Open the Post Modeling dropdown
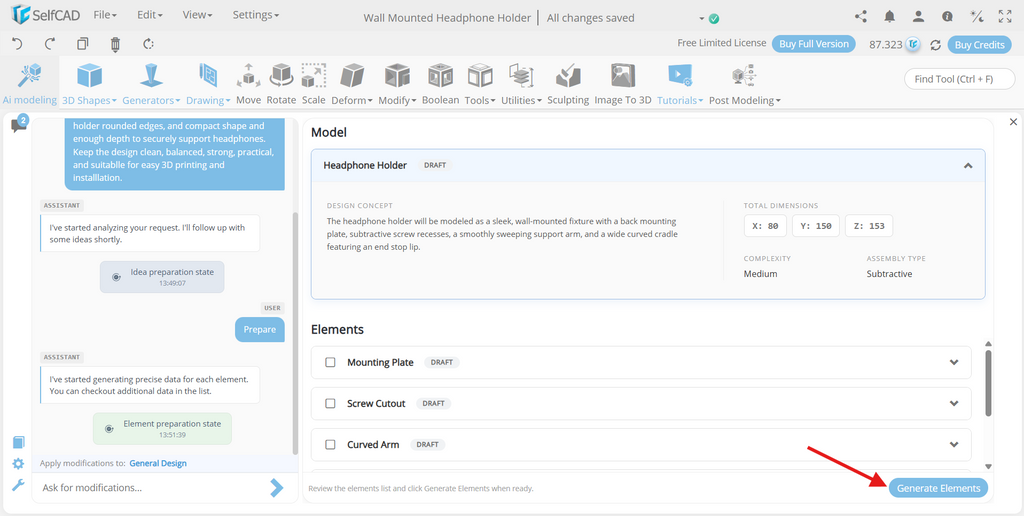The height and width of the screenshot is (516, 1024). point(744,84)
